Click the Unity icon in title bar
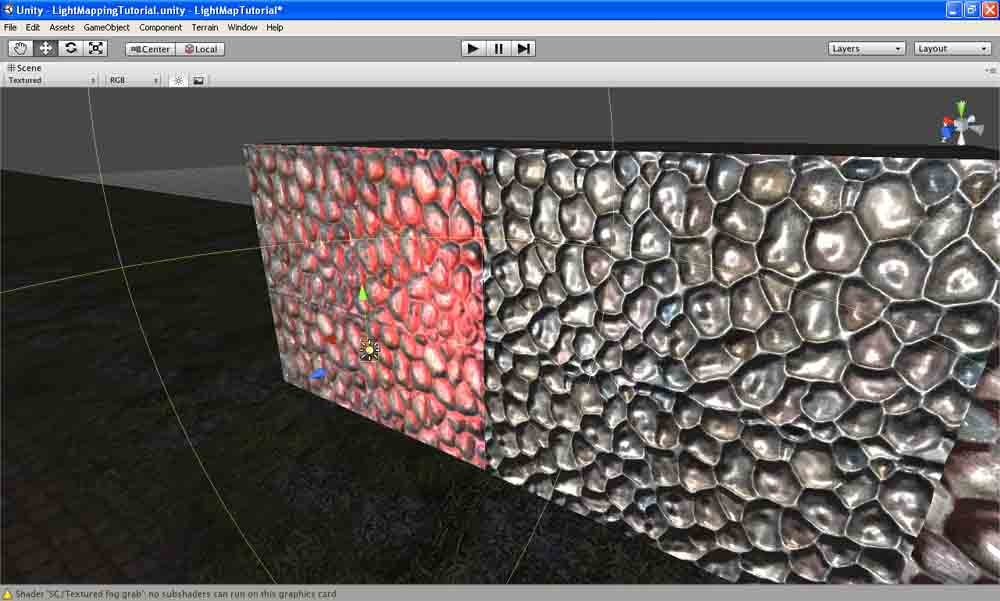Image resolution: width=1000 pixels, height=601 pixels. (x=7, y=7)
